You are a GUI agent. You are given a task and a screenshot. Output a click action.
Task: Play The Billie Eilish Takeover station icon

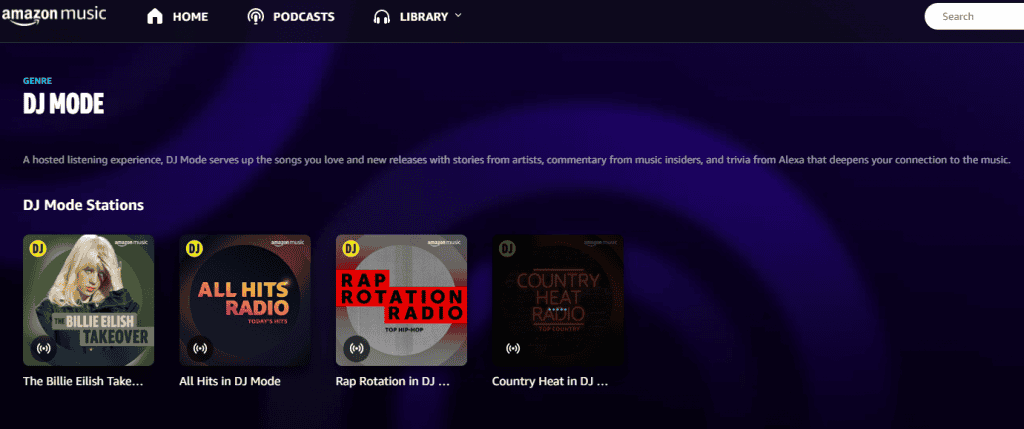[43, 348]
